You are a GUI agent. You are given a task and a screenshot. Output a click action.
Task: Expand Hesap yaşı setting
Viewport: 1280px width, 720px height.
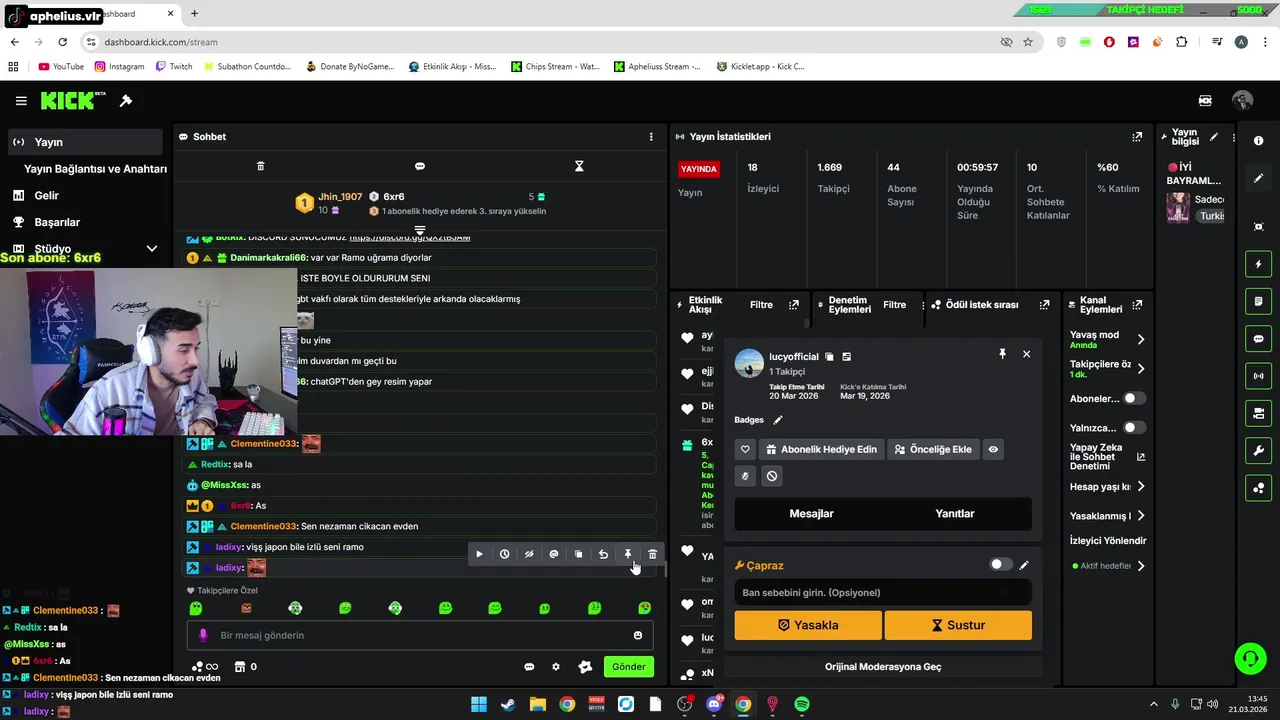[1141, 487]
